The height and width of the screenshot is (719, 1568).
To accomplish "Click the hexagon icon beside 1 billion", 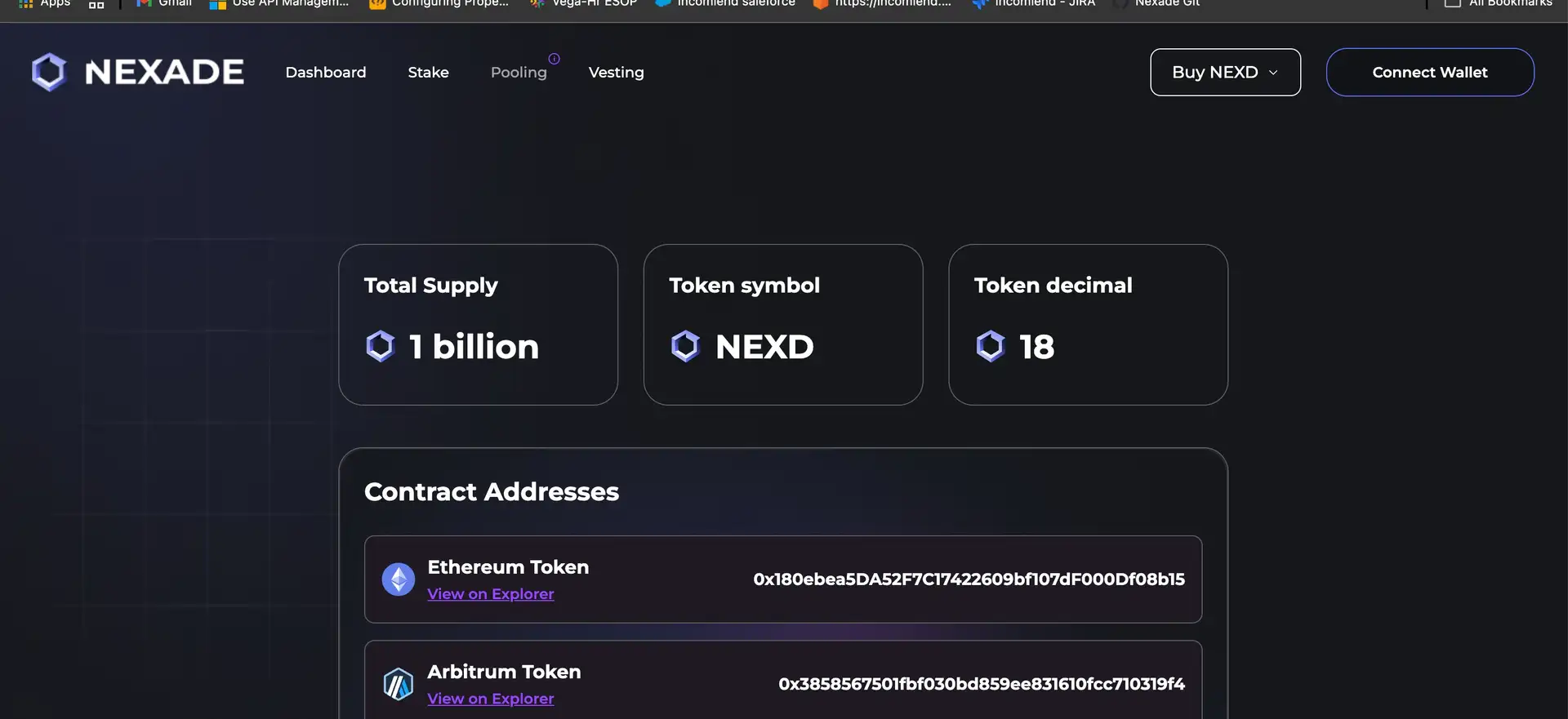I will [381, 346].
